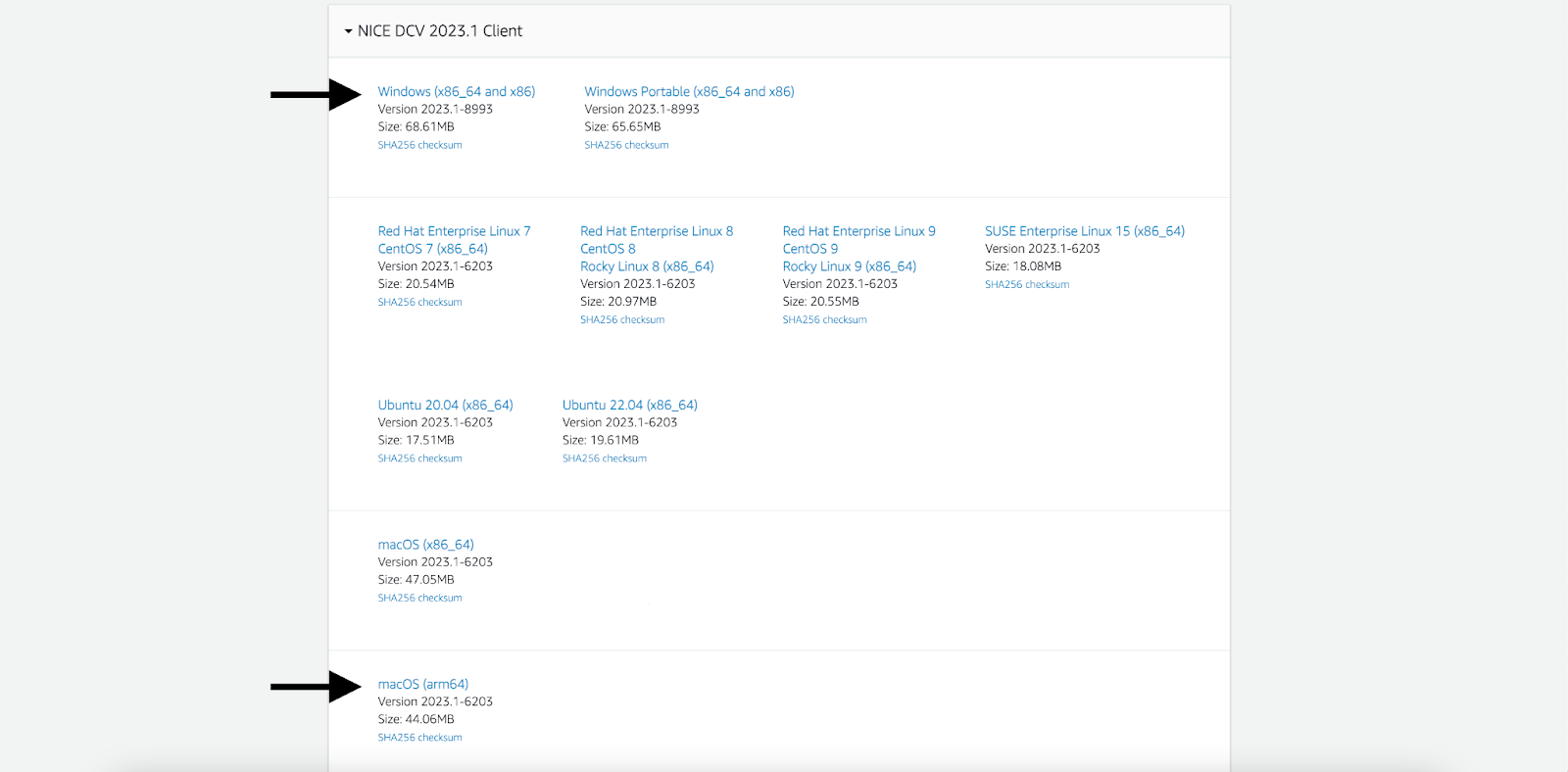Screen dimensions: 1568x772
Task: Select the text 'Size: 65.65MB'
Action: [623, 127]
